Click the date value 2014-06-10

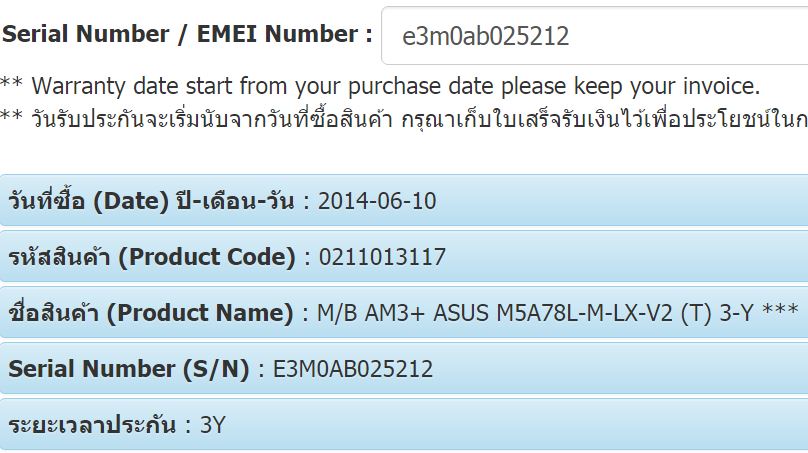coord(377,201)
